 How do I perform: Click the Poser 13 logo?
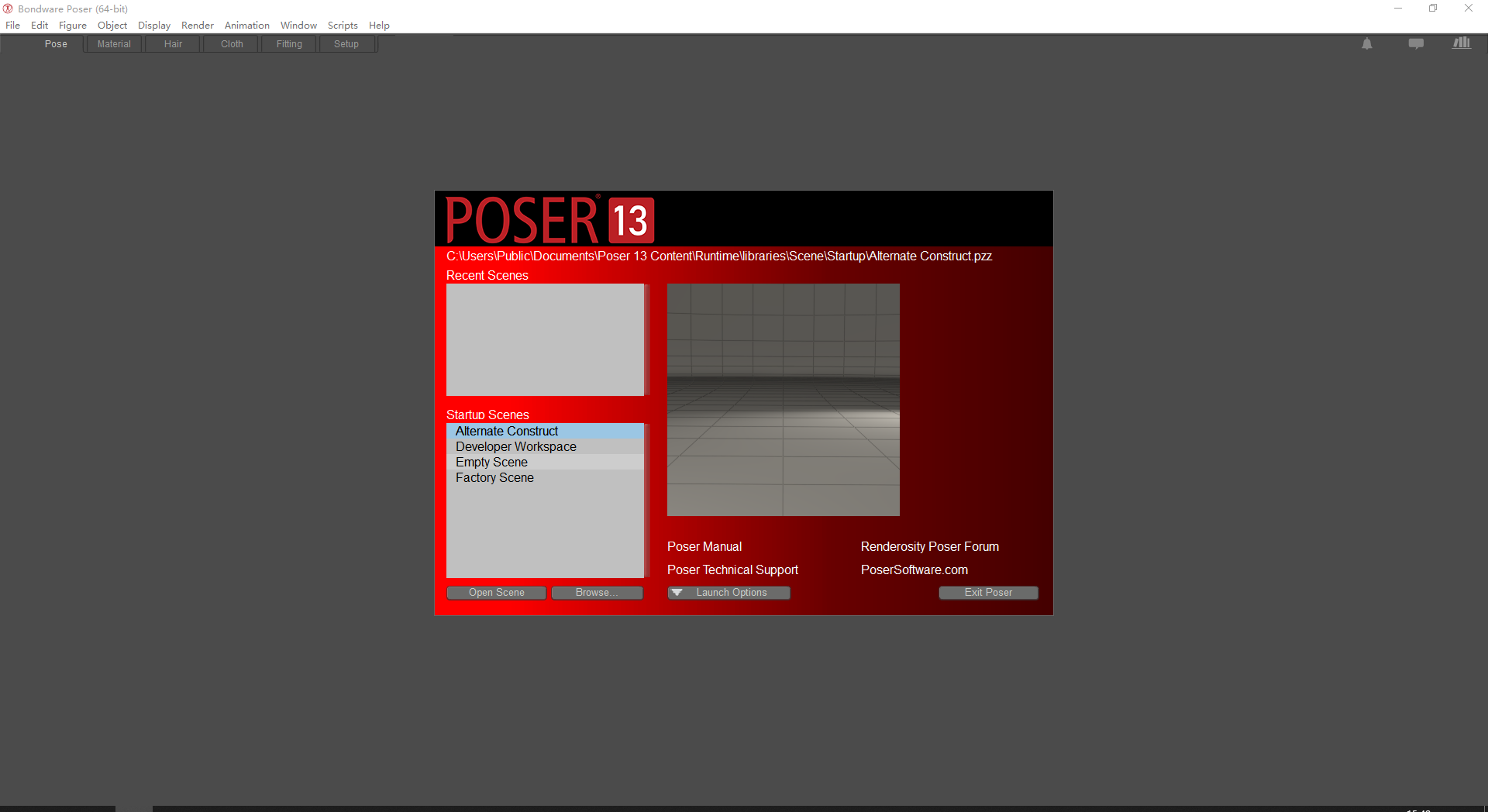[550, 219]
